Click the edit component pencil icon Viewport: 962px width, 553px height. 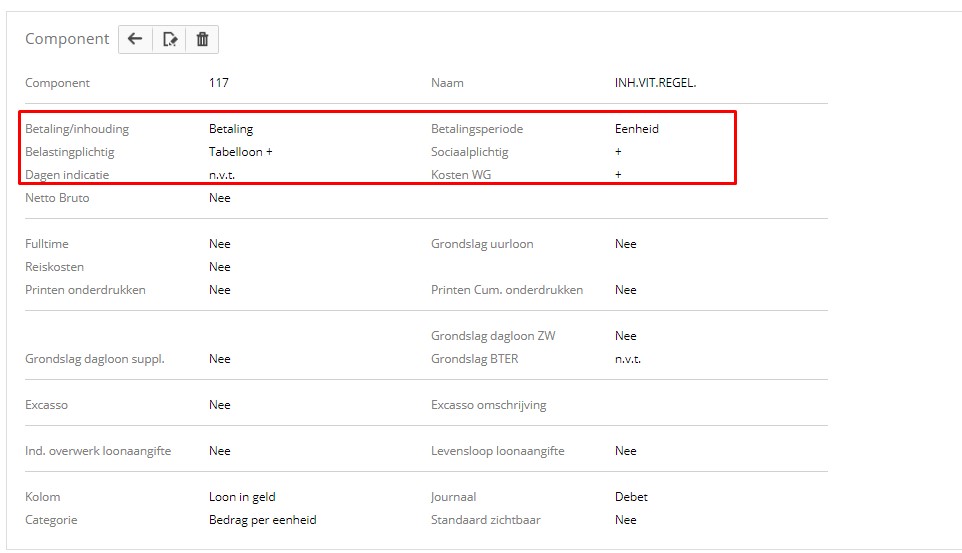[169, 39]
